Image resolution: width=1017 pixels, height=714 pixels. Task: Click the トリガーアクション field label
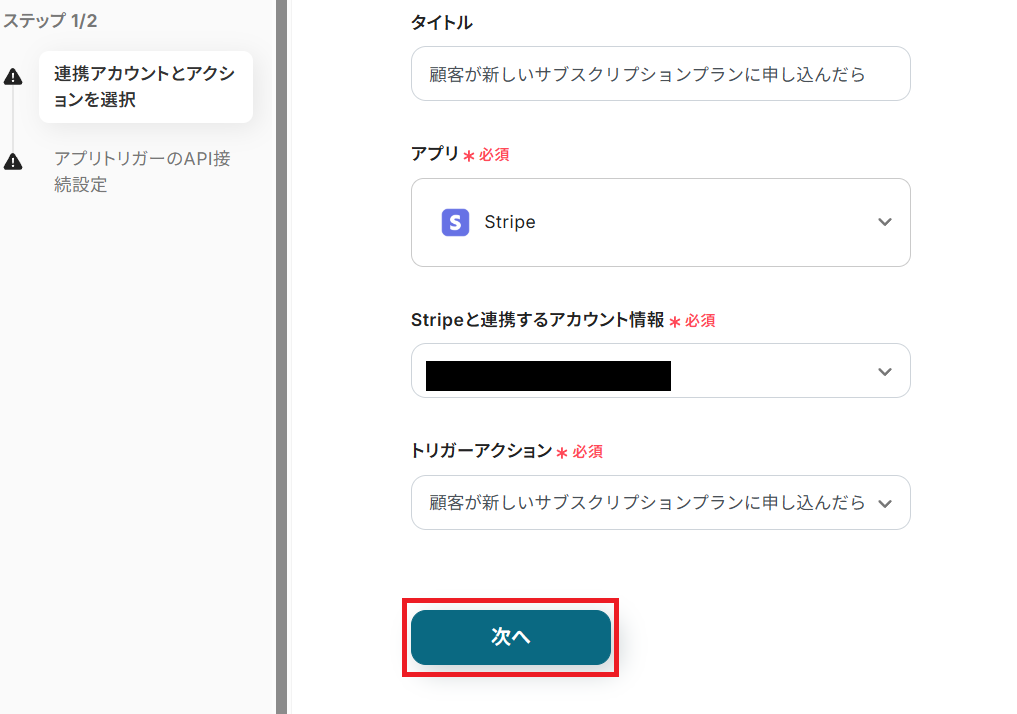[x=481, y=451]
